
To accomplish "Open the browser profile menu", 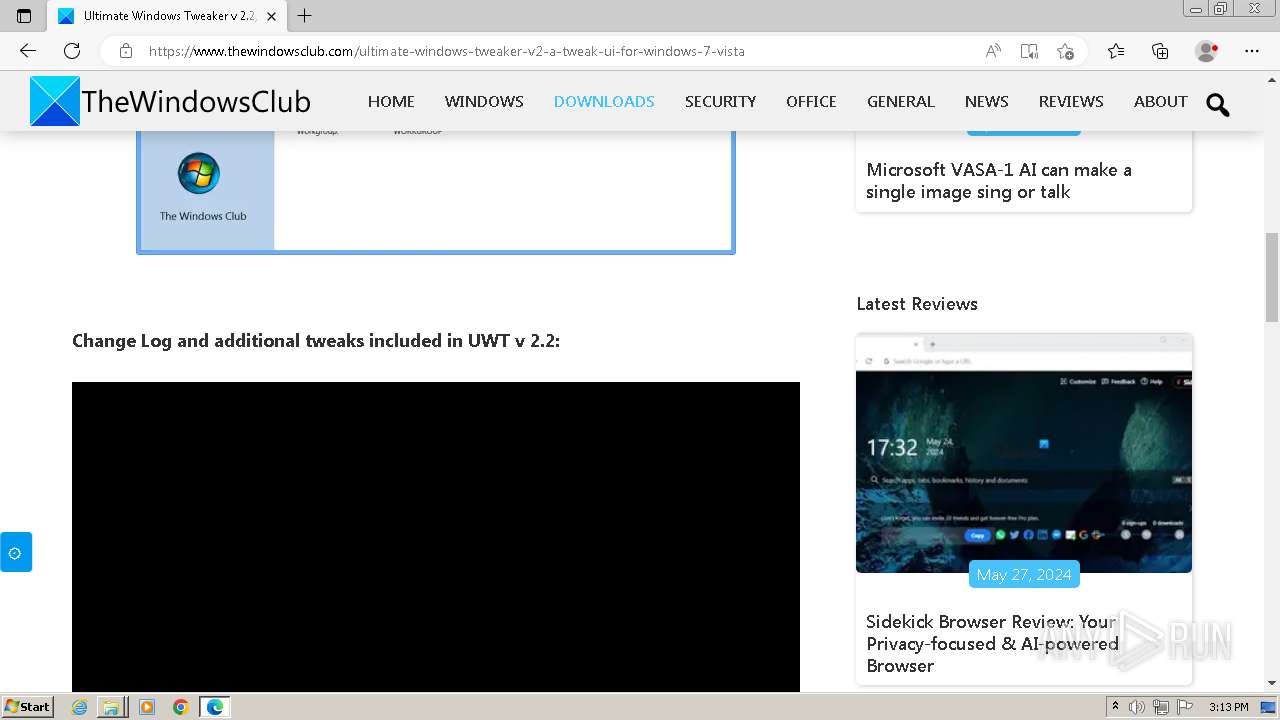I will 1207,51.
